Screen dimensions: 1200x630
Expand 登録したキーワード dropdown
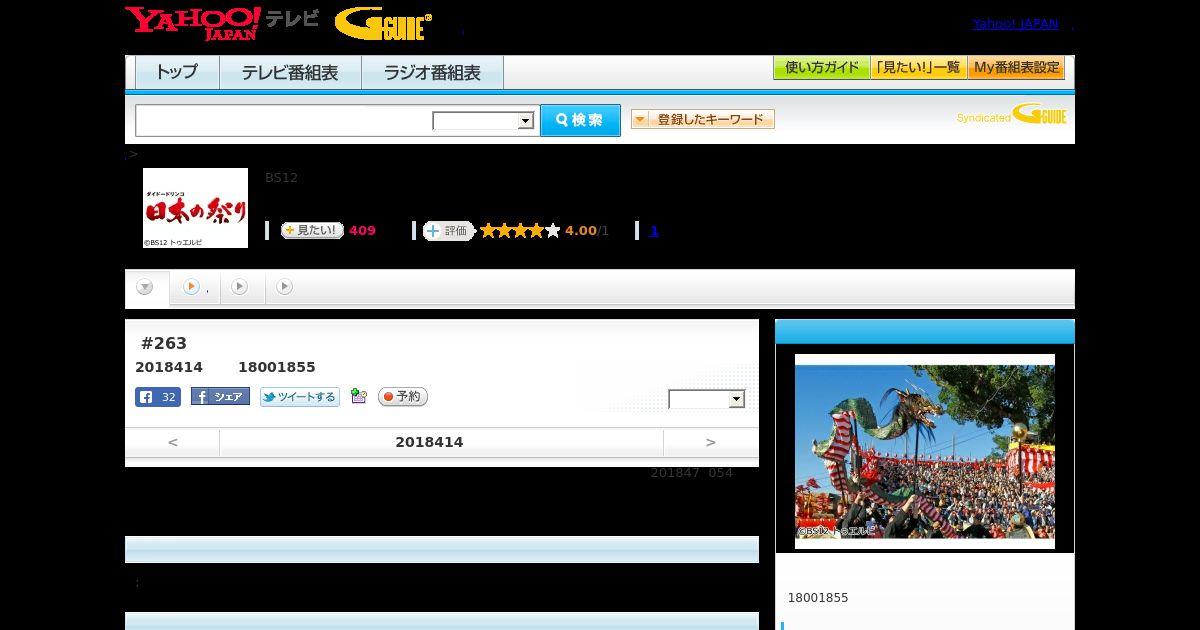(x=702, y=119)
